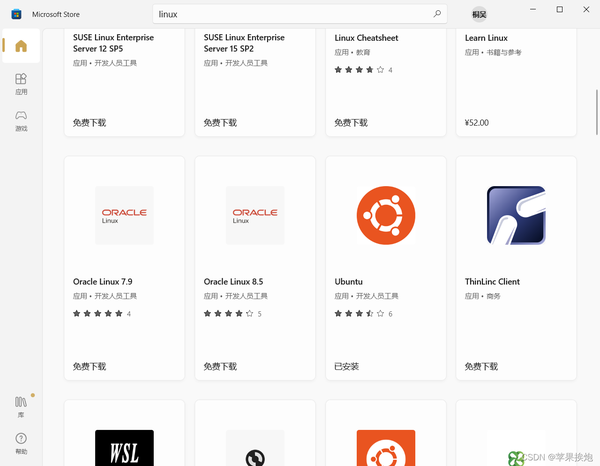Click the vertical scrollbar thumb
The image size is (600, 466).
click(596, 112)
